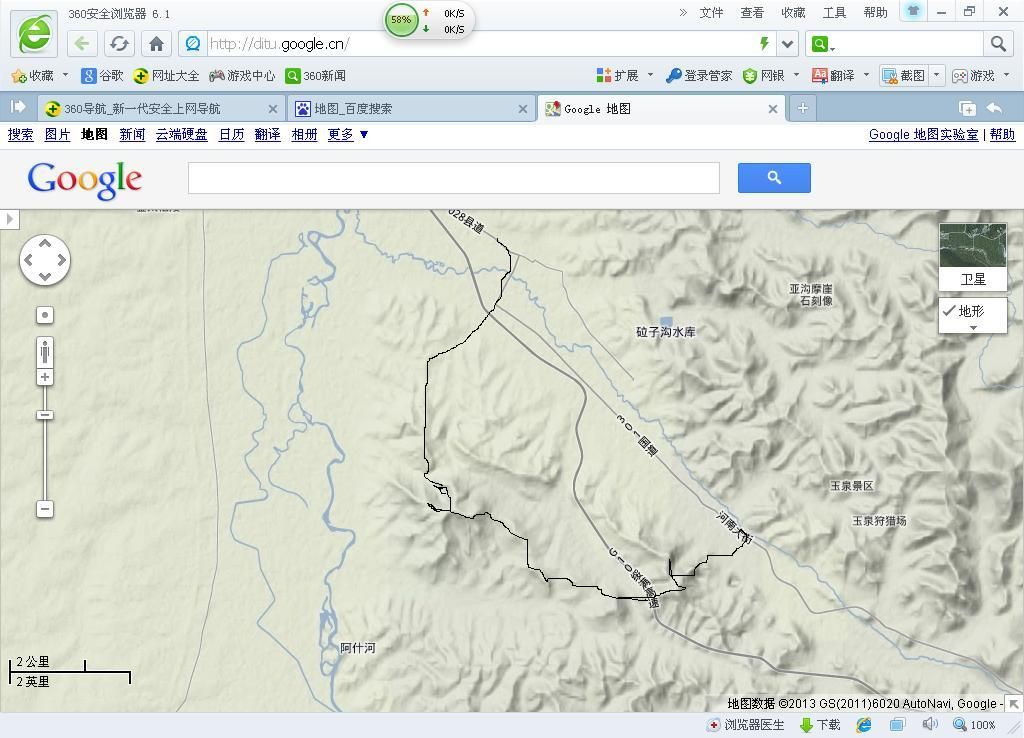The height and width of the screenshot is (738, 1024).
Task: Switch to satellite (卫星) map view
Action: (972, 256)
